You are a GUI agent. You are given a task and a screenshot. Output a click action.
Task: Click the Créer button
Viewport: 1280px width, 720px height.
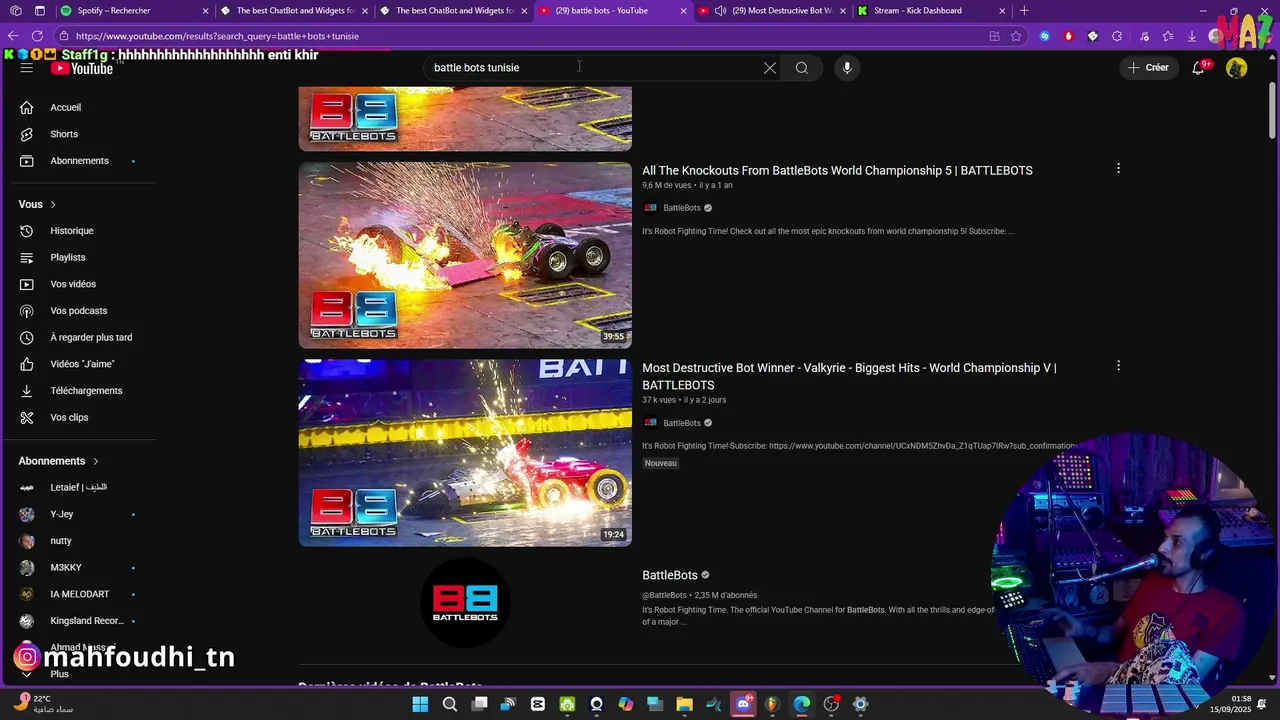click(1148, 68)
